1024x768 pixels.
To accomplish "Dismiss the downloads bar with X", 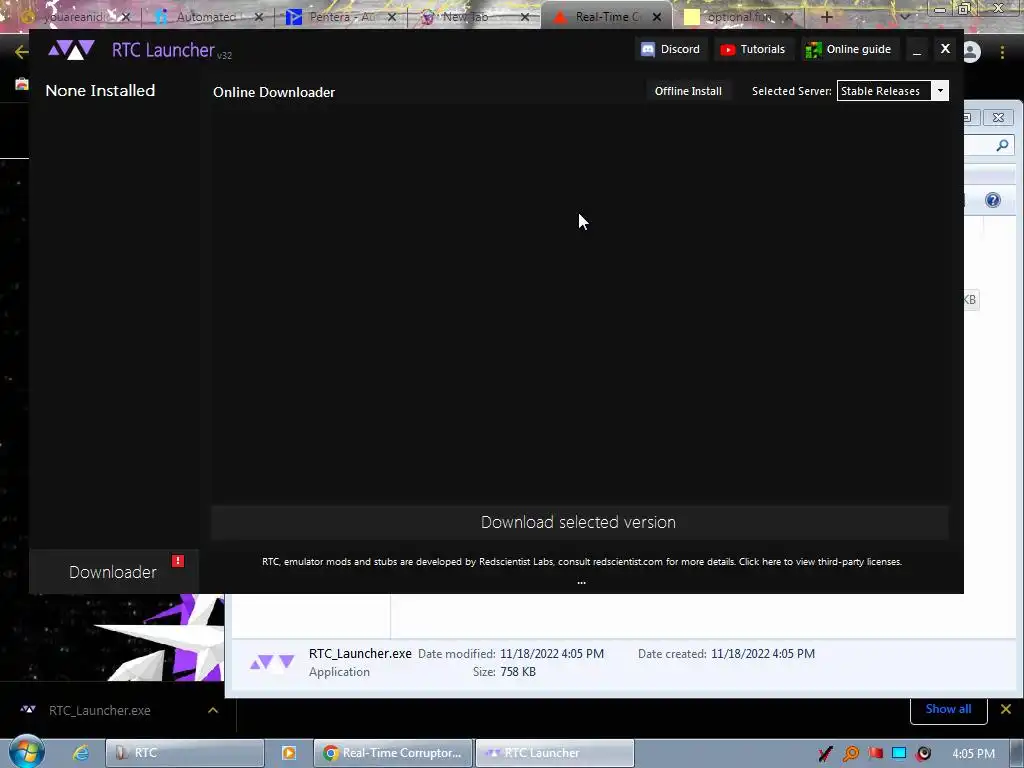I will [1006, 709].
